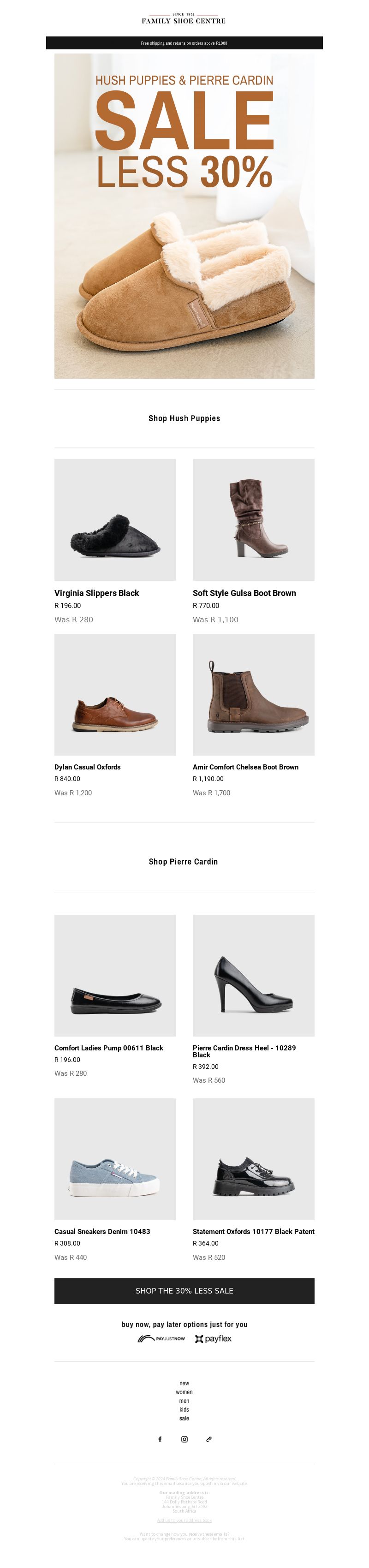Click the Payflex logo
Viewport: 369px width, 1568px height.
point(213,1339)
